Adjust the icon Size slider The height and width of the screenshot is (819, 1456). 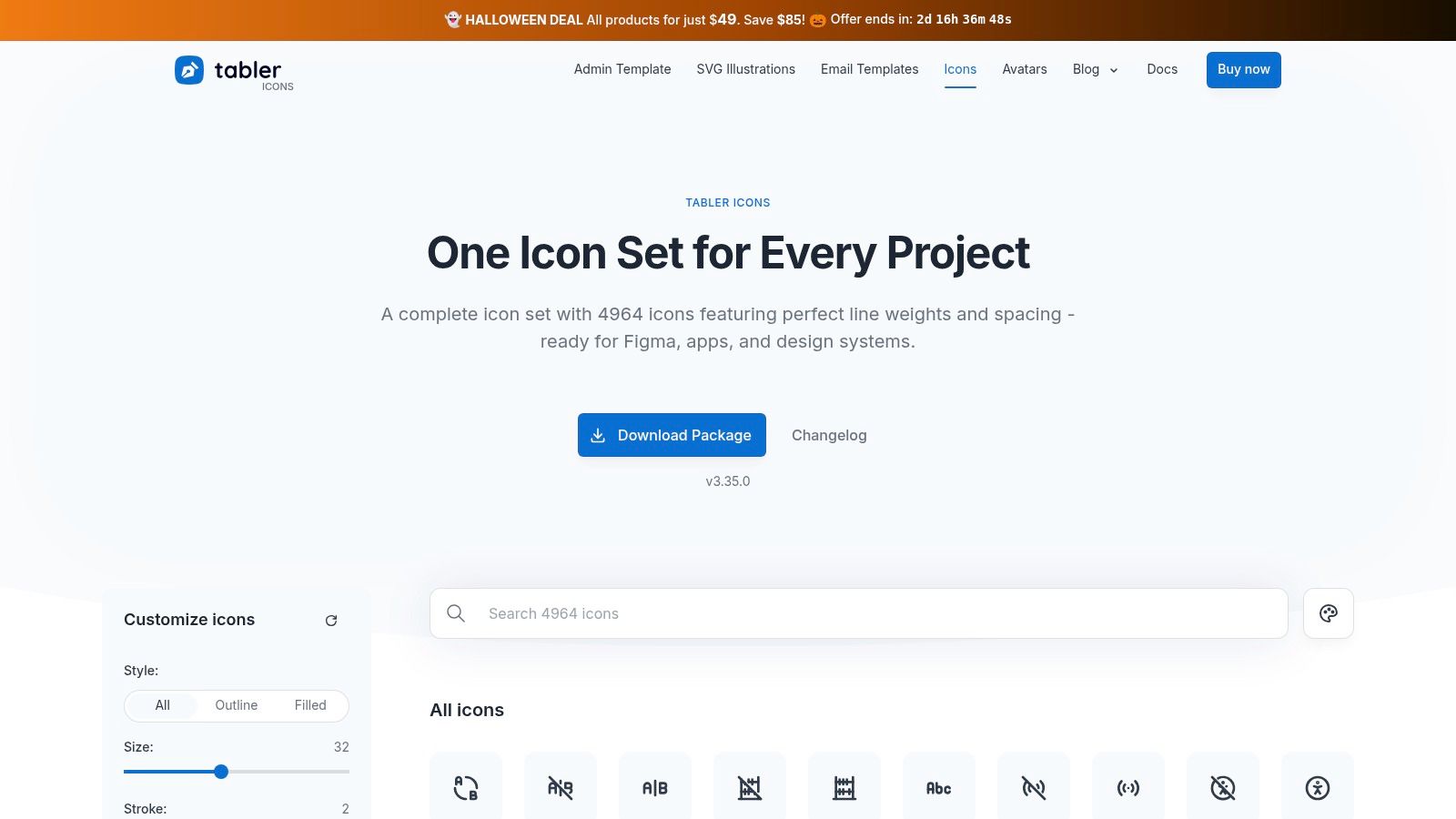221,771
